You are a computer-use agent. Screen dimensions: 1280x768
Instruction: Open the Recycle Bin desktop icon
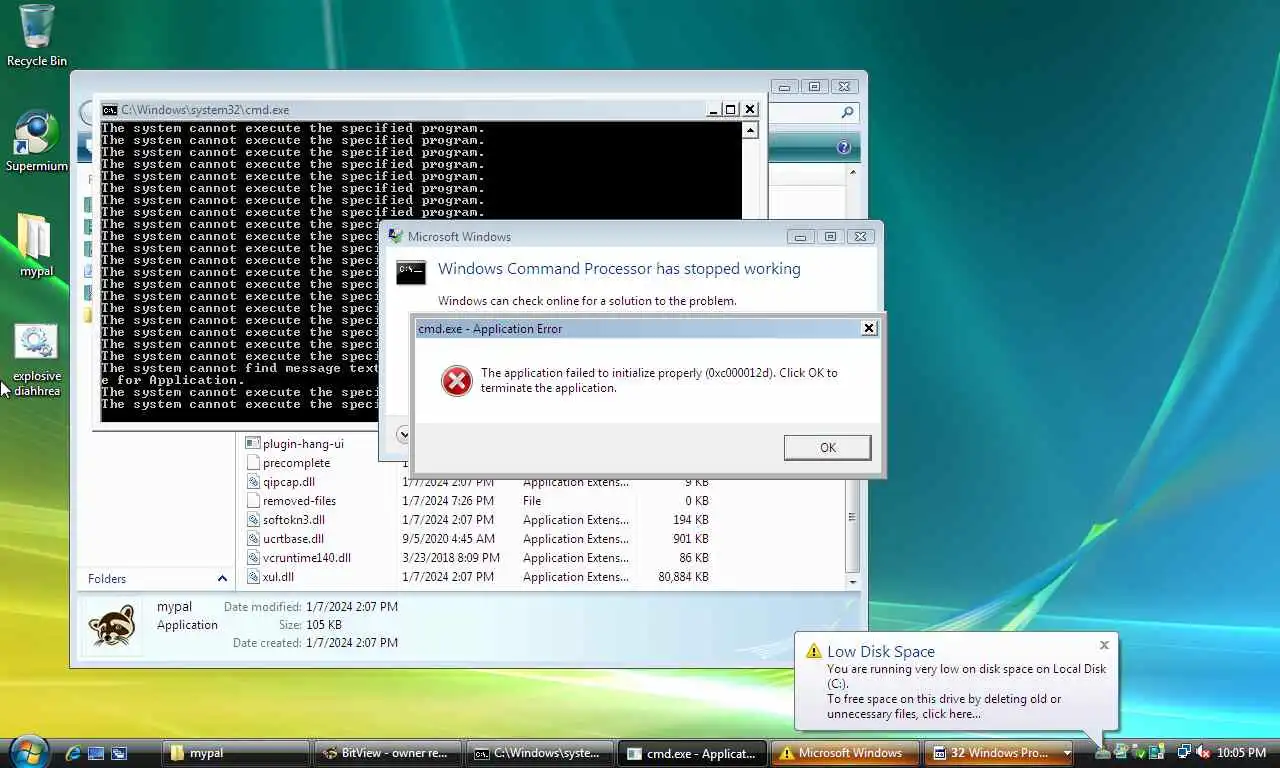point(37,35)
